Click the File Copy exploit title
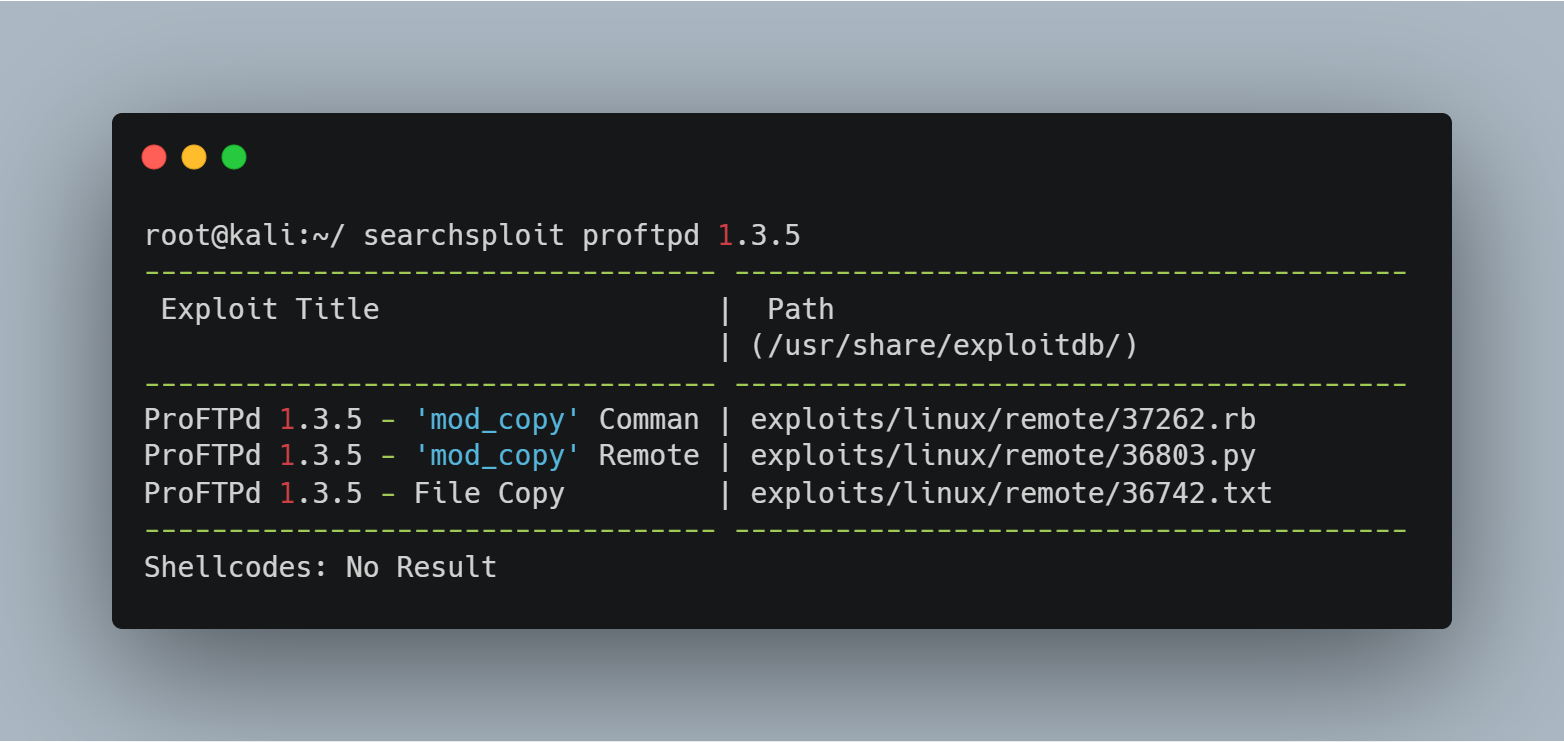This screenshot has height=742, width=1564. point(489,493)
